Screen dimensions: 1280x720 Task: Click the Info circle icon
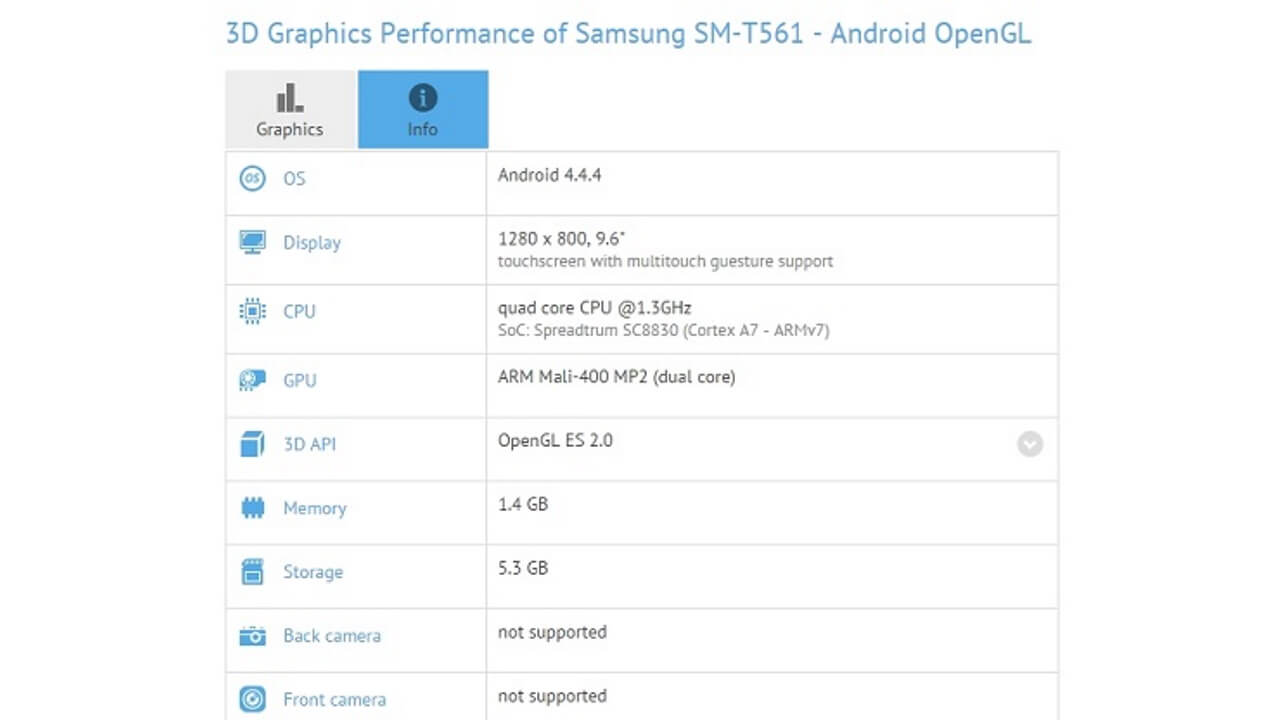pyautogui.click(x=422, y=97)
